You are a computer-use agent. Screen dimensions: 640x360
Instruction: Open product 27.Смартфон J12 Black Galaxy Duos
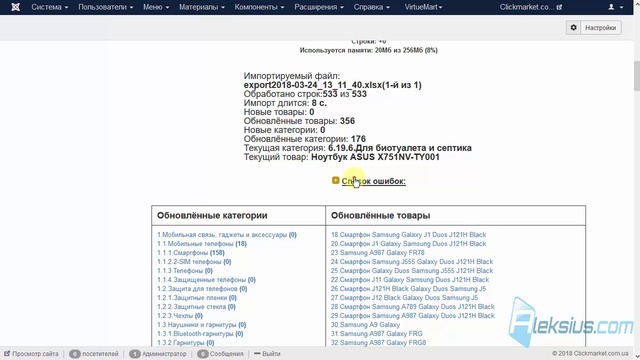point(404,298)
